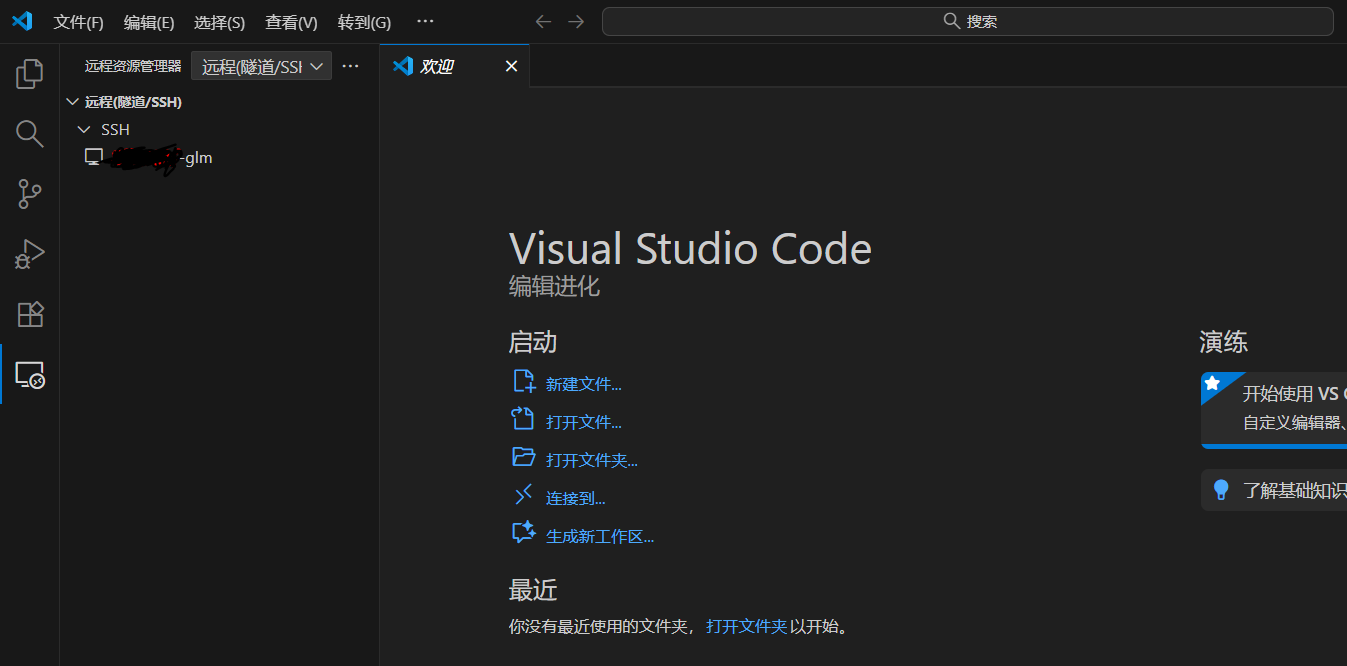Screen dimensions: 1347x666
Task: Open the more actions ellipsis in Remote Explorer
Action: tap(350, 65)
